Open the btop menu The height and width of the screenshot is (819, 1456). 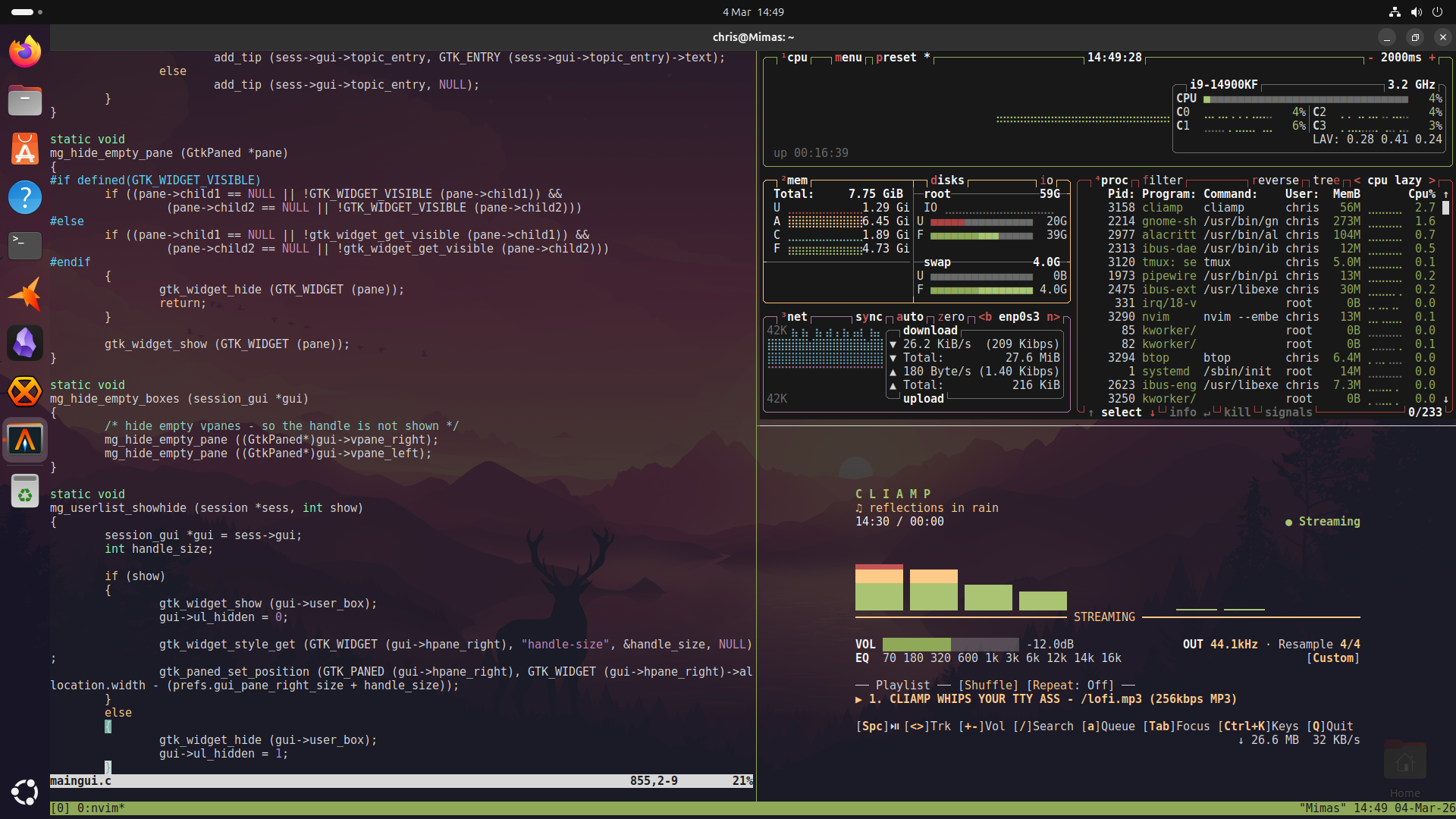(x=848, y=58)
